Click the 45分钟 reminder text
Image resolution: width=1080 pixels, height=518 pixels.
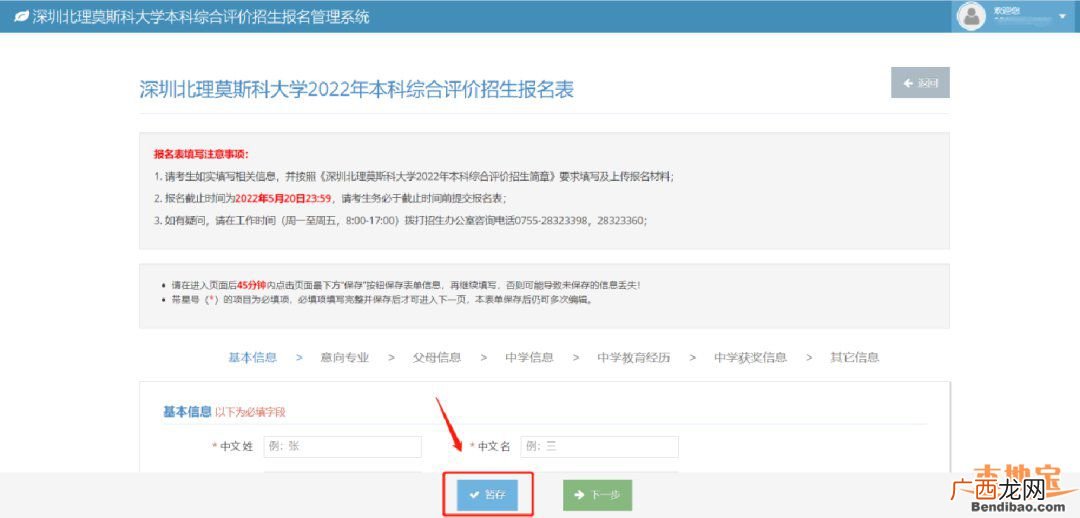(x=251, y=284)
